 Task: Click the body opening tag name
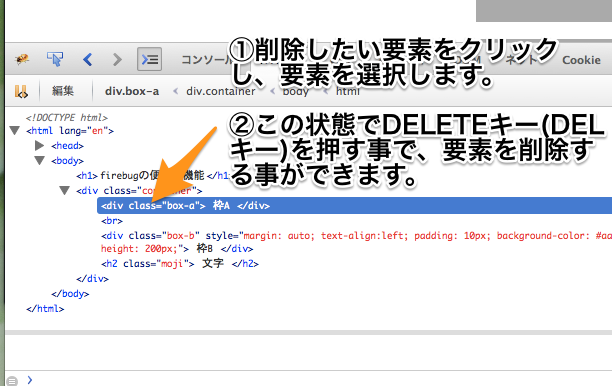pos(68,161)
